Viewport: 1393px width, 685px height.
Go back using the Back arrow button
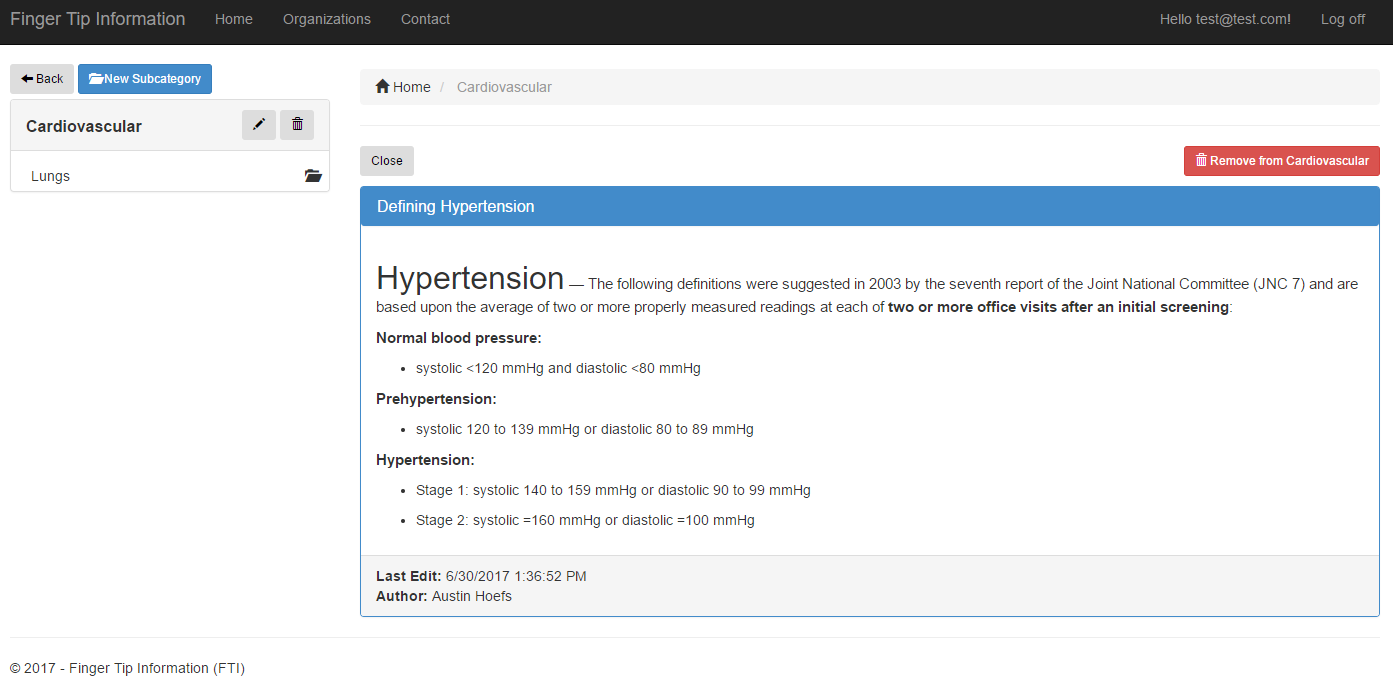coord(42,79)
